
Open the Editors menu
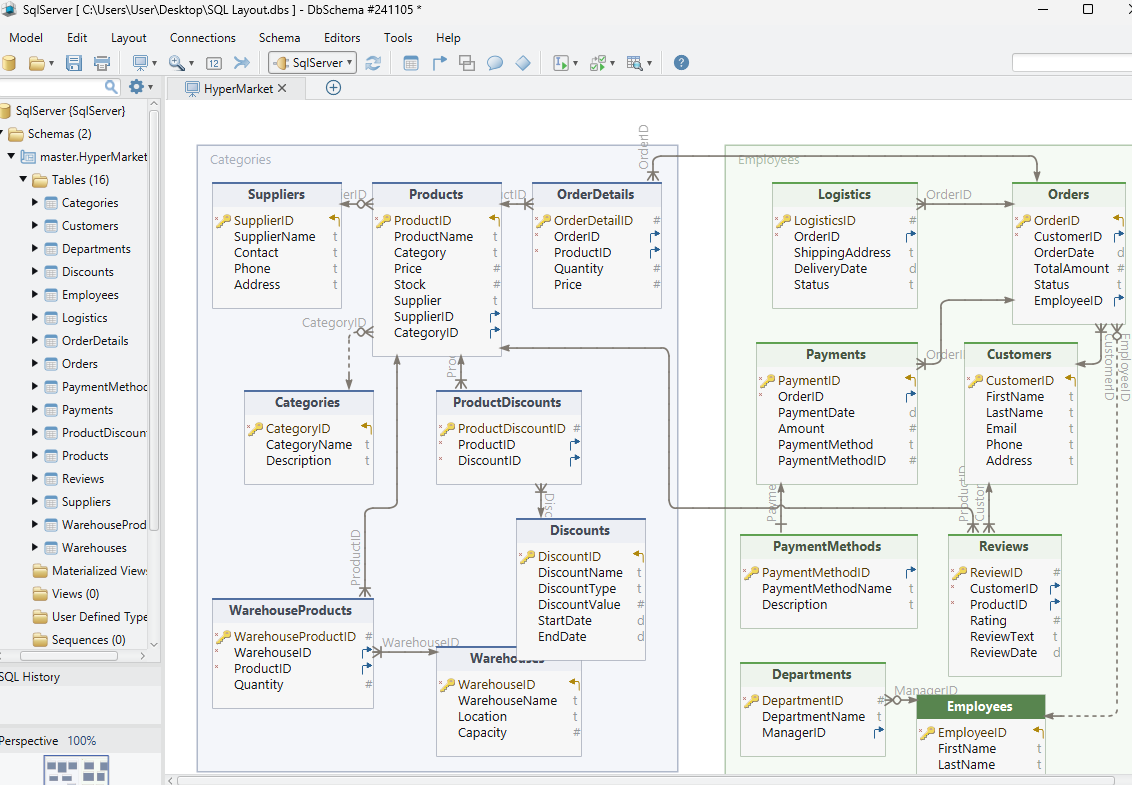342,38
